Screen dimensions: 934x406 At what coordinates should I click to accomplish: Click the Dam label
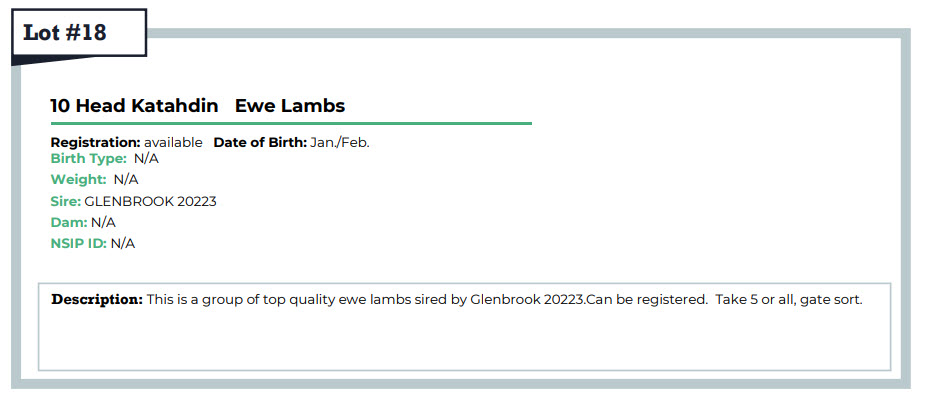pyautogui.click(x=69, y=223)
